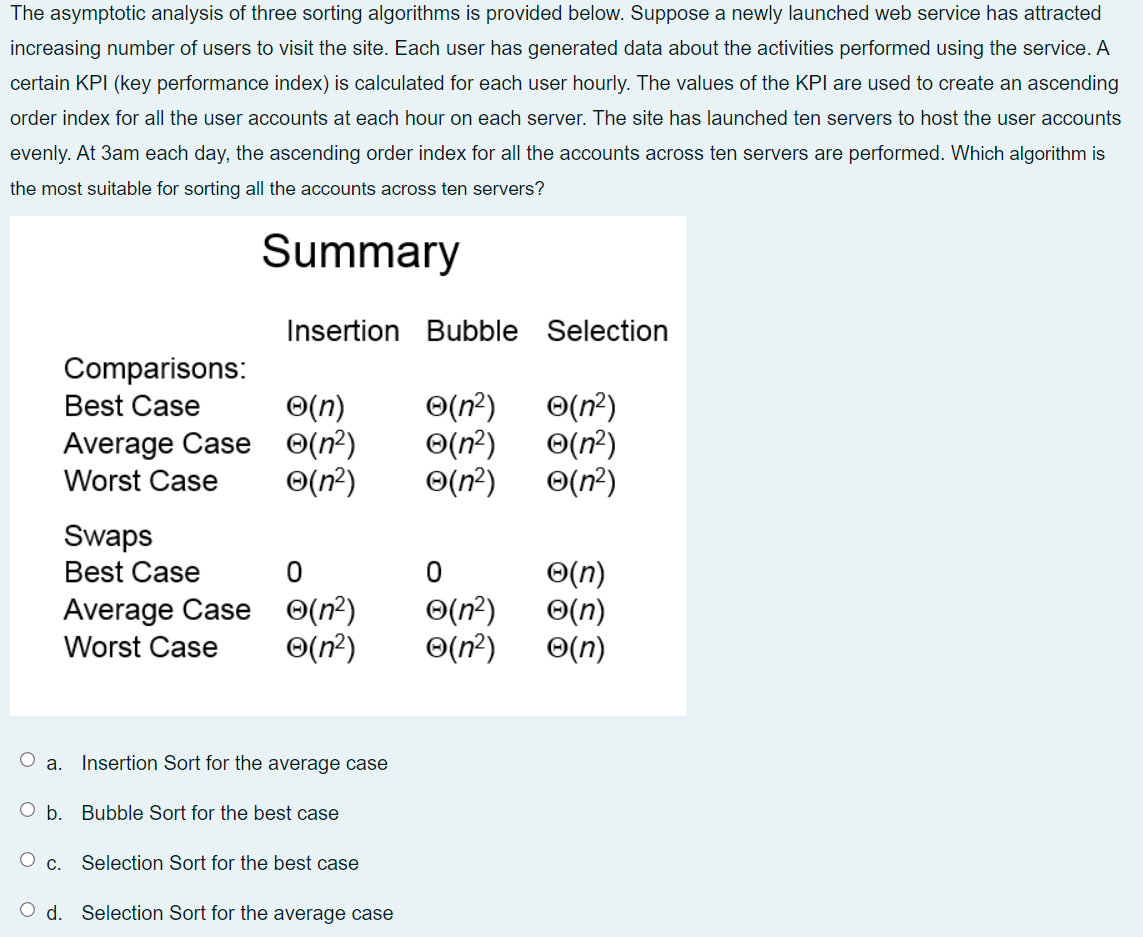Click the Summary table image

(x=347, y=465)
